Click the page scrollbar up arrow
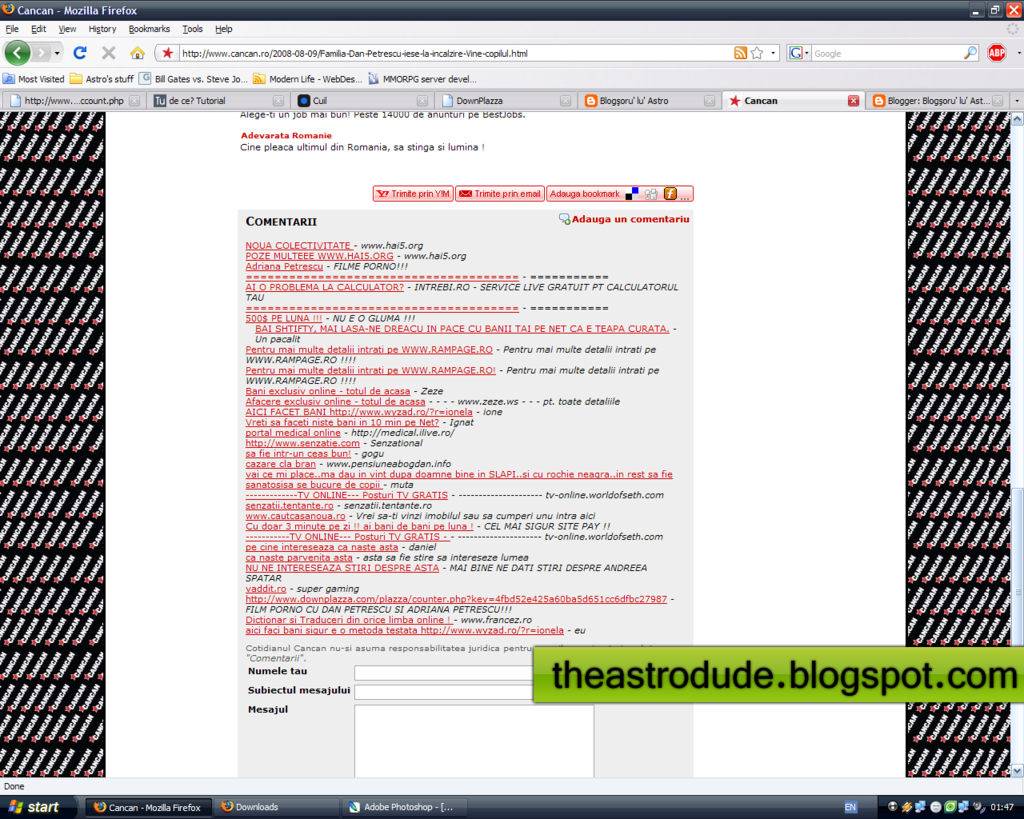This screenshot has width=1024, height=819. pyautogui.click(x=1017, y=118)
